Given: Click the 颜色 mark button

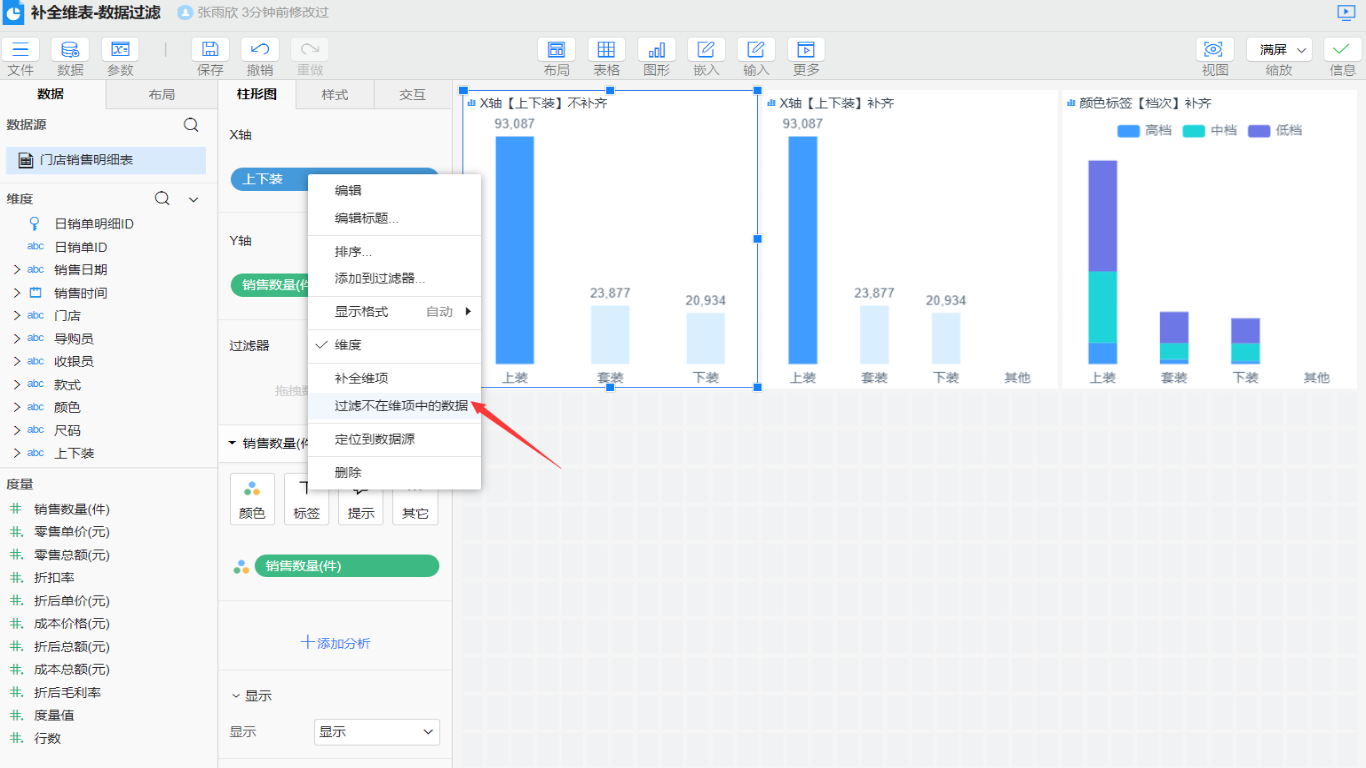Looking at the screenshot, I should [252, 498].
